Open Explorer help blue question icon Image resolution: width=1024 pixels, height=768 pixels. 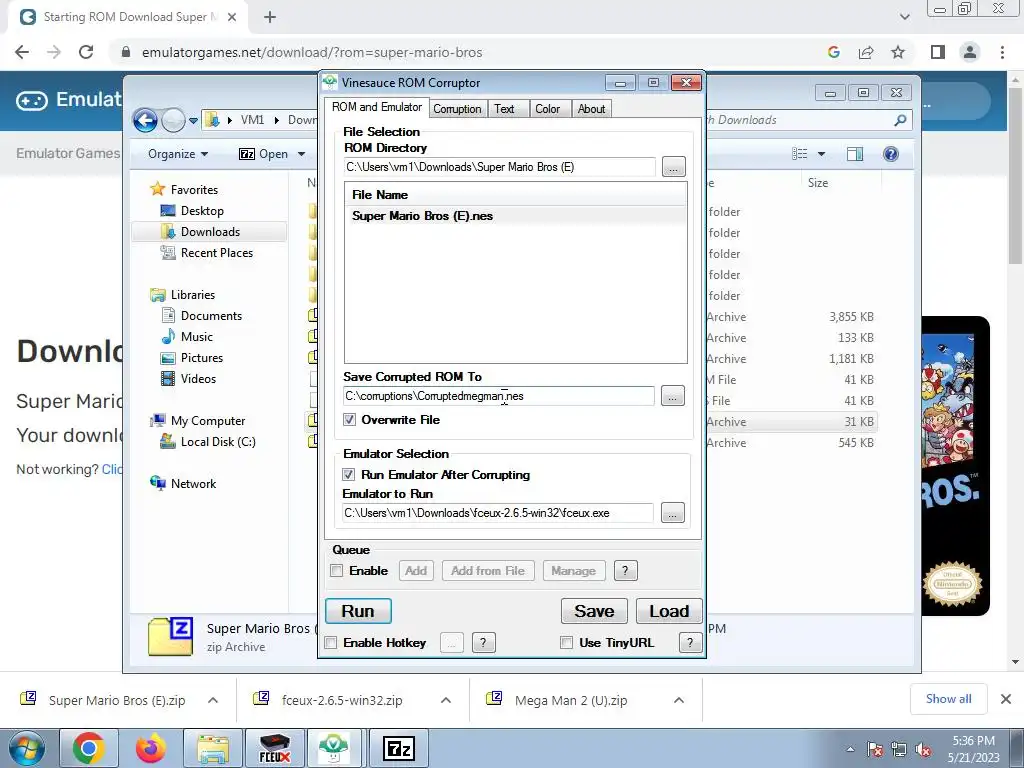(x=891, y=154)
